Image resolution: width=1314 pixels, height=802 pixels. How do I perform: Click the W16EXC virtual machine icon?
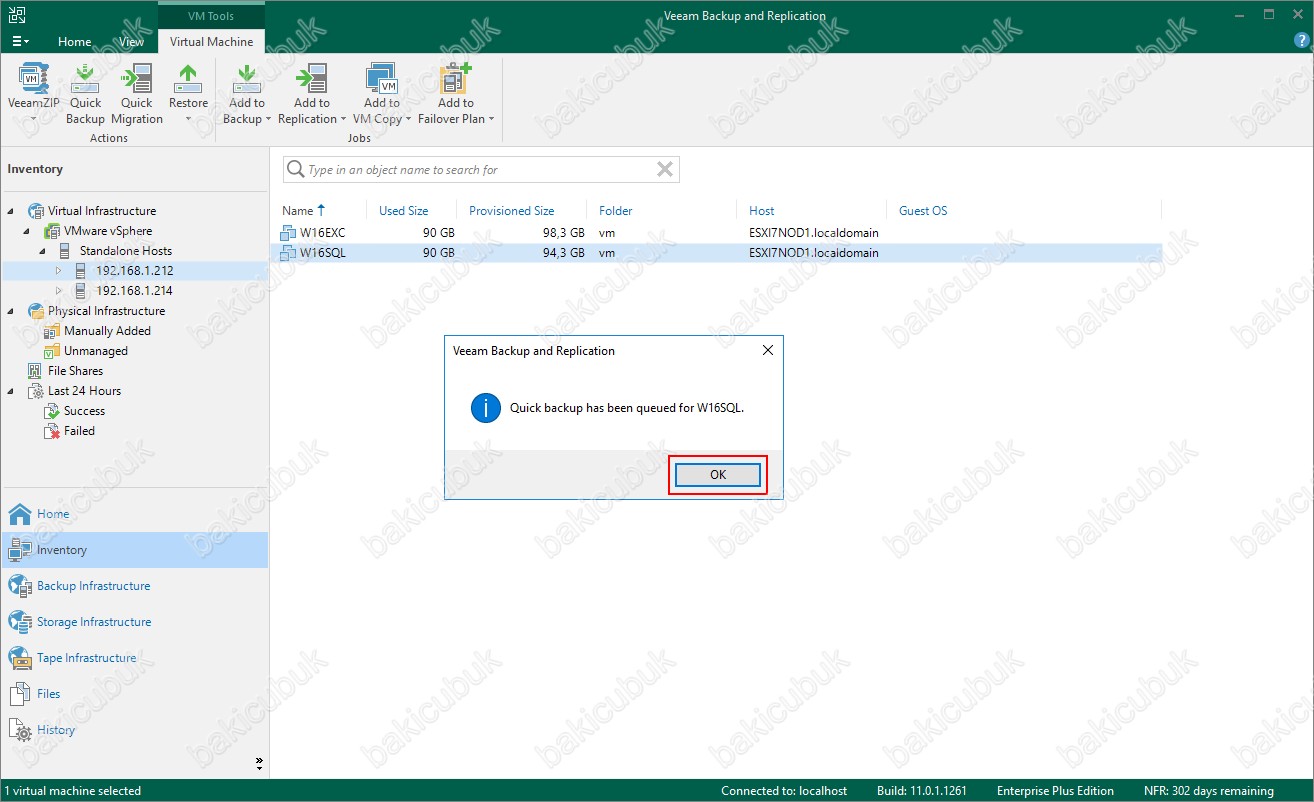[x=289, y=233]
